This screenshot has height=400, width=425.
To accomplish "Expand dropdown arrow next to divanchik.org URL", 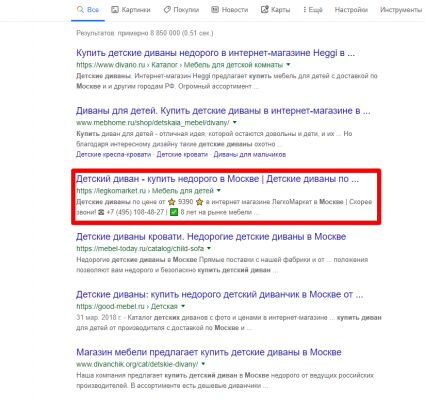I will 203,364.
